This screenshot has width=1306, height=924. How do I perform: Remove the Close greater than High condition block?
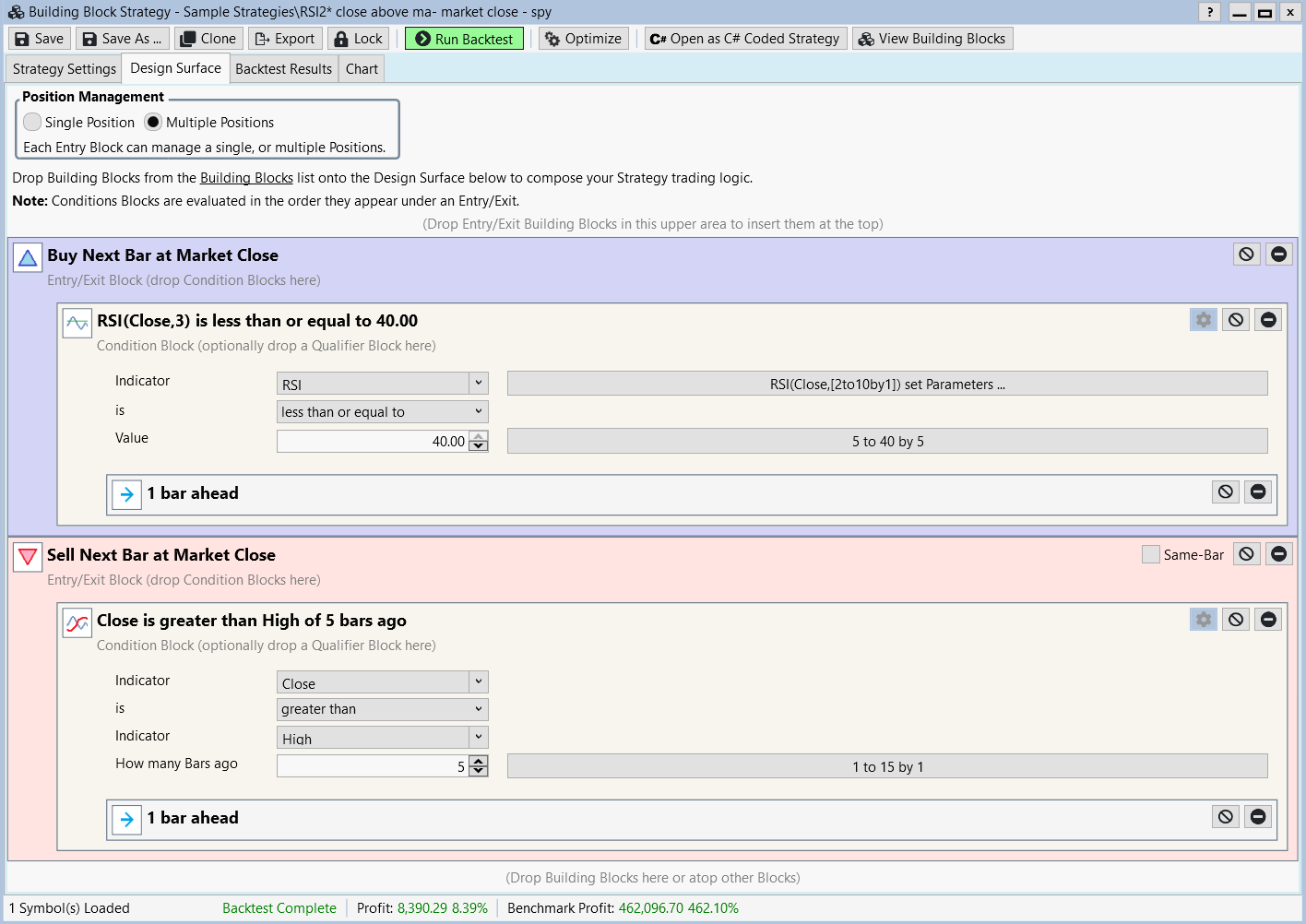click(1268, 620)
